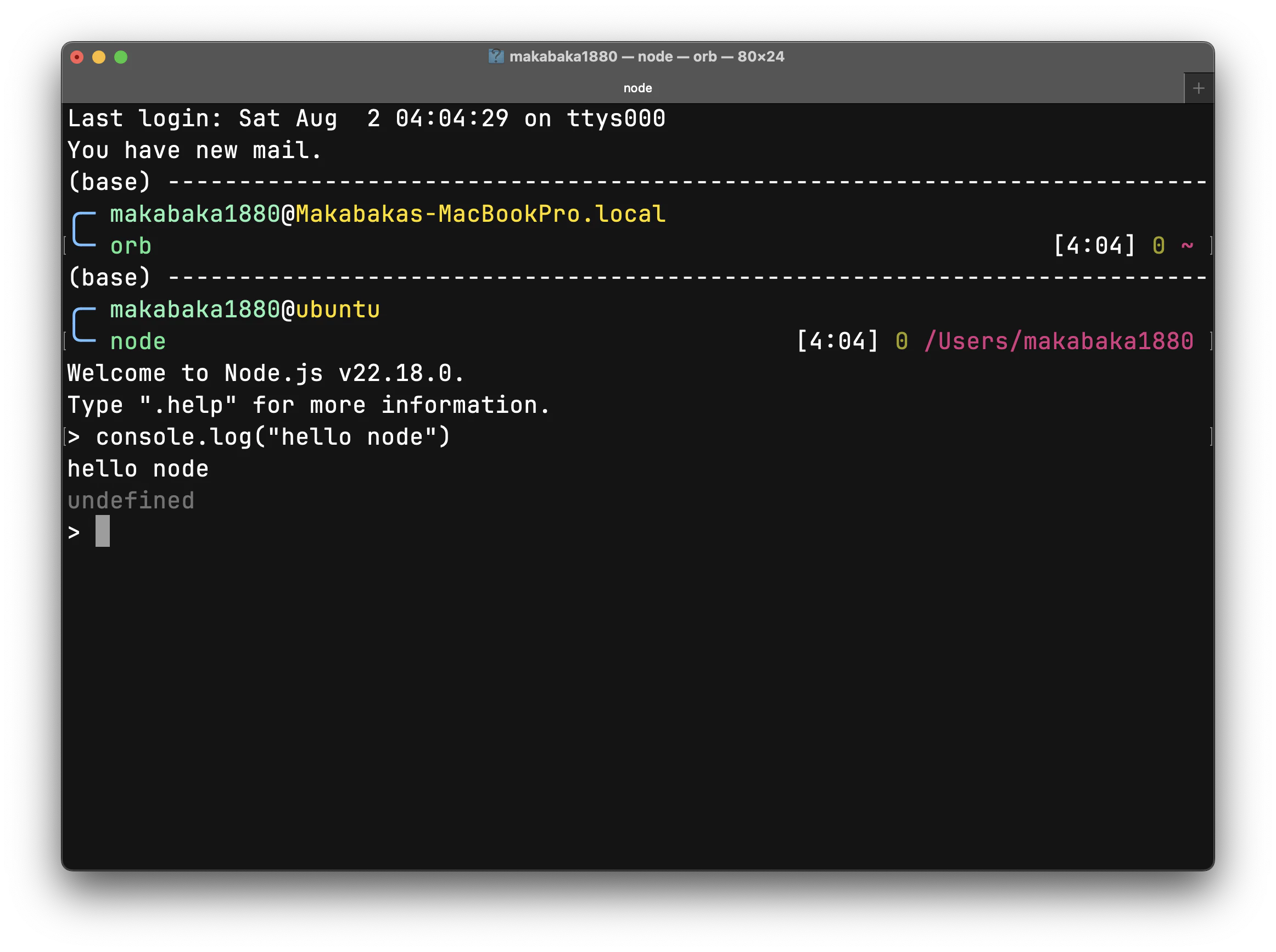The width and height of the screenshot is (1276, 952).
Task: Click the '[4:04]' timestamp on the orb line
Action: (x=1094, y=246)
